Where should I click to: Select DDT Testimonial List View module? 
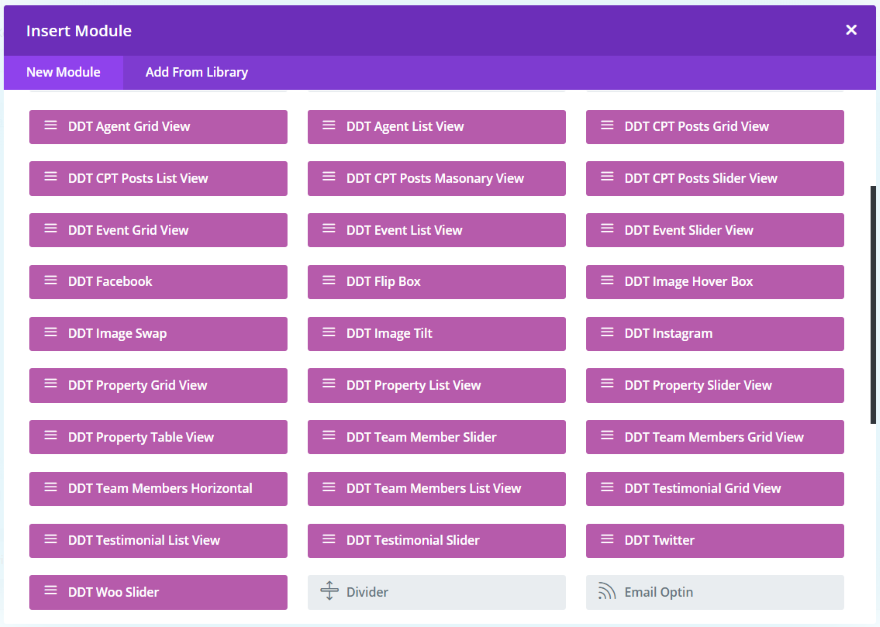tap(158, 541)
